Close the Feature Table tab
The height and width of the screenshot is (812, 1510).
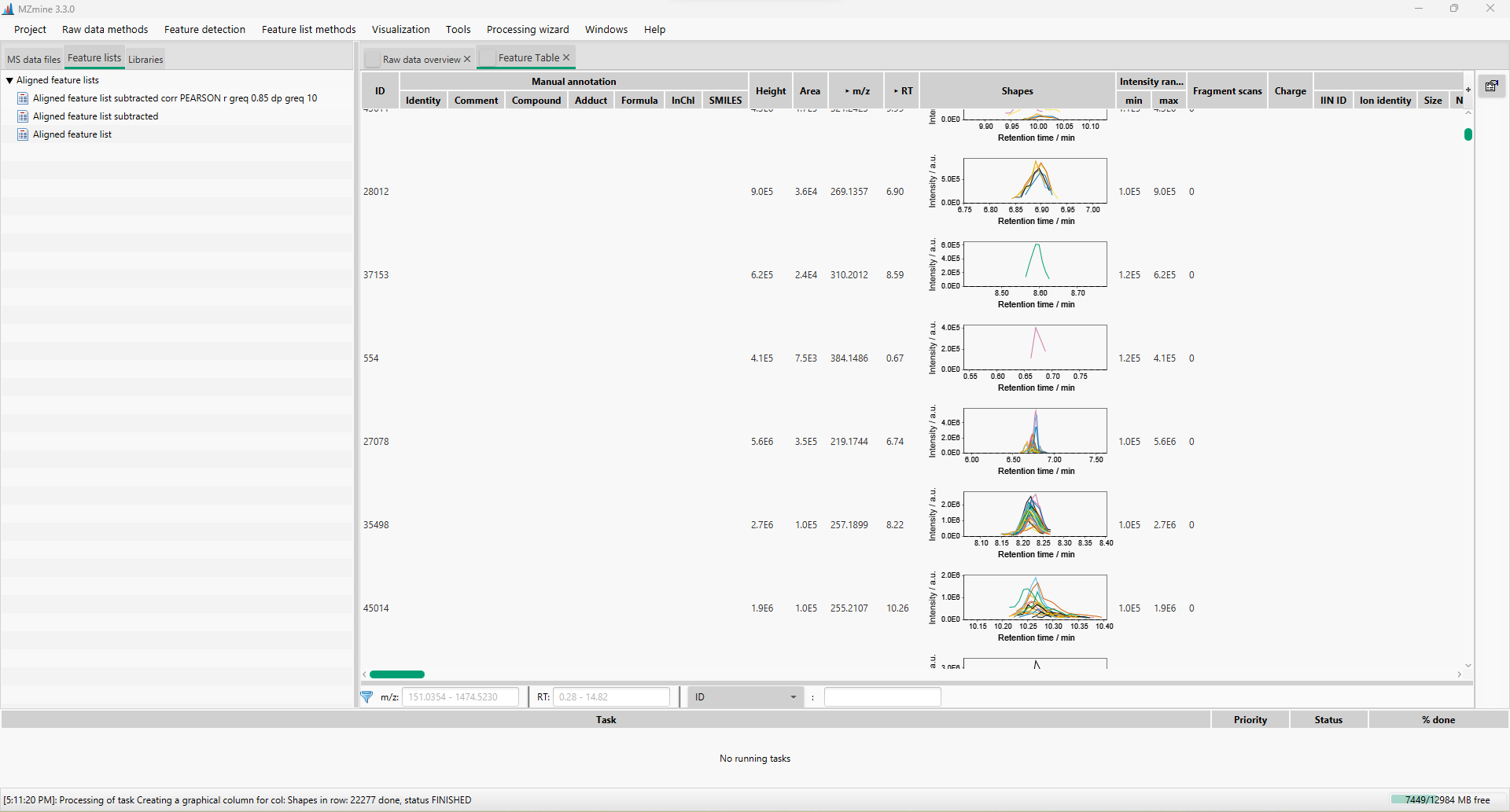(x=566, y=57)
